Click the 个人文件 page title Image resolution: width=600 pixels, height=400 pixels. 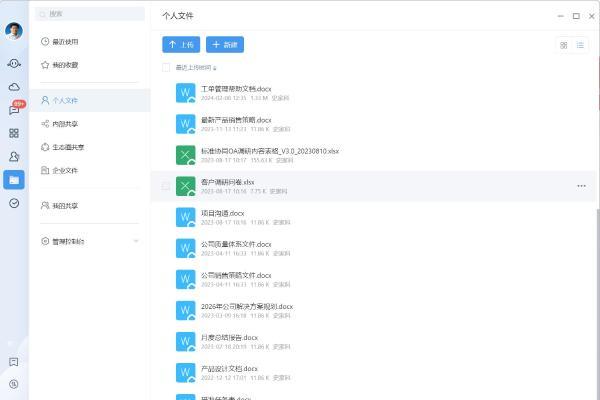(x=178, y=16)
